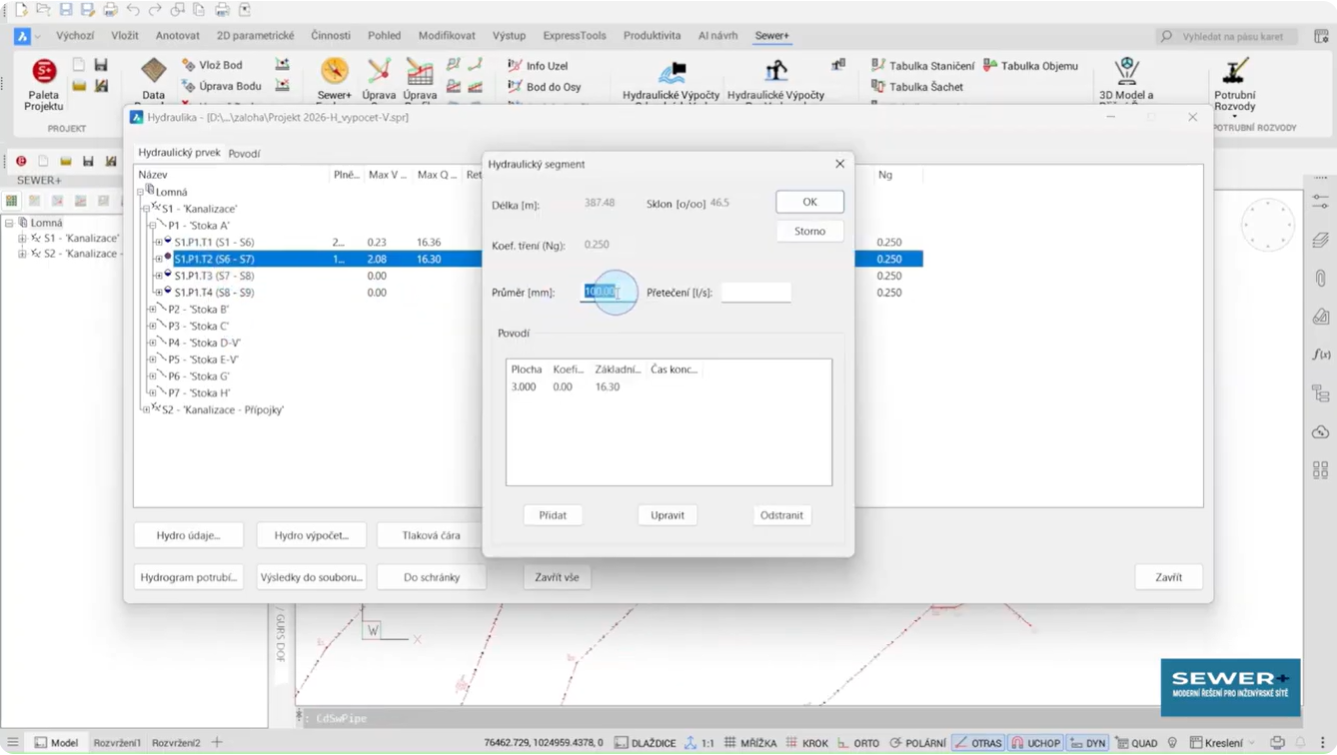Open Tabulka Staničení tool

(x=922, y=66)
